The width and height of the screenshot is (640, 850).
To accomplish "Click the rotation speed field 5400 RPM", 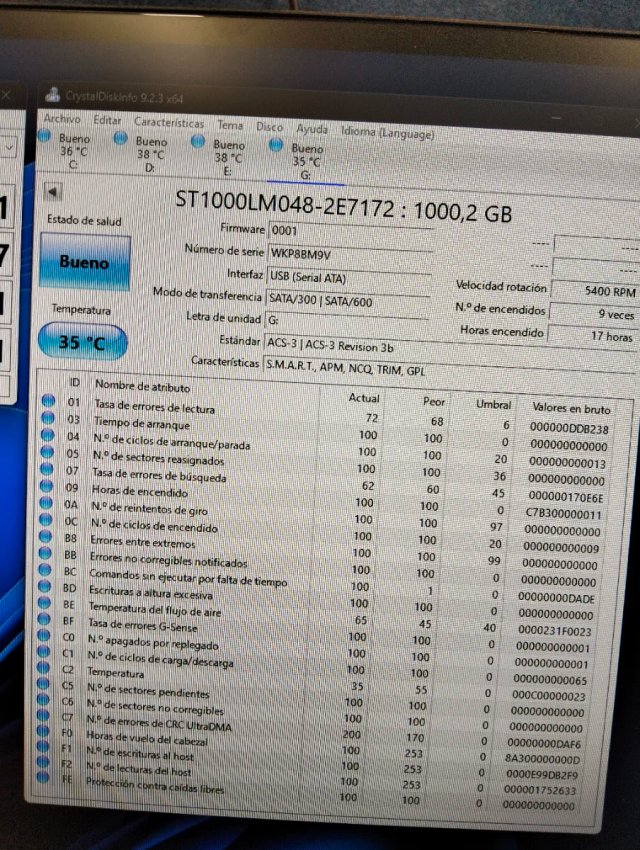I will point(594,291).
